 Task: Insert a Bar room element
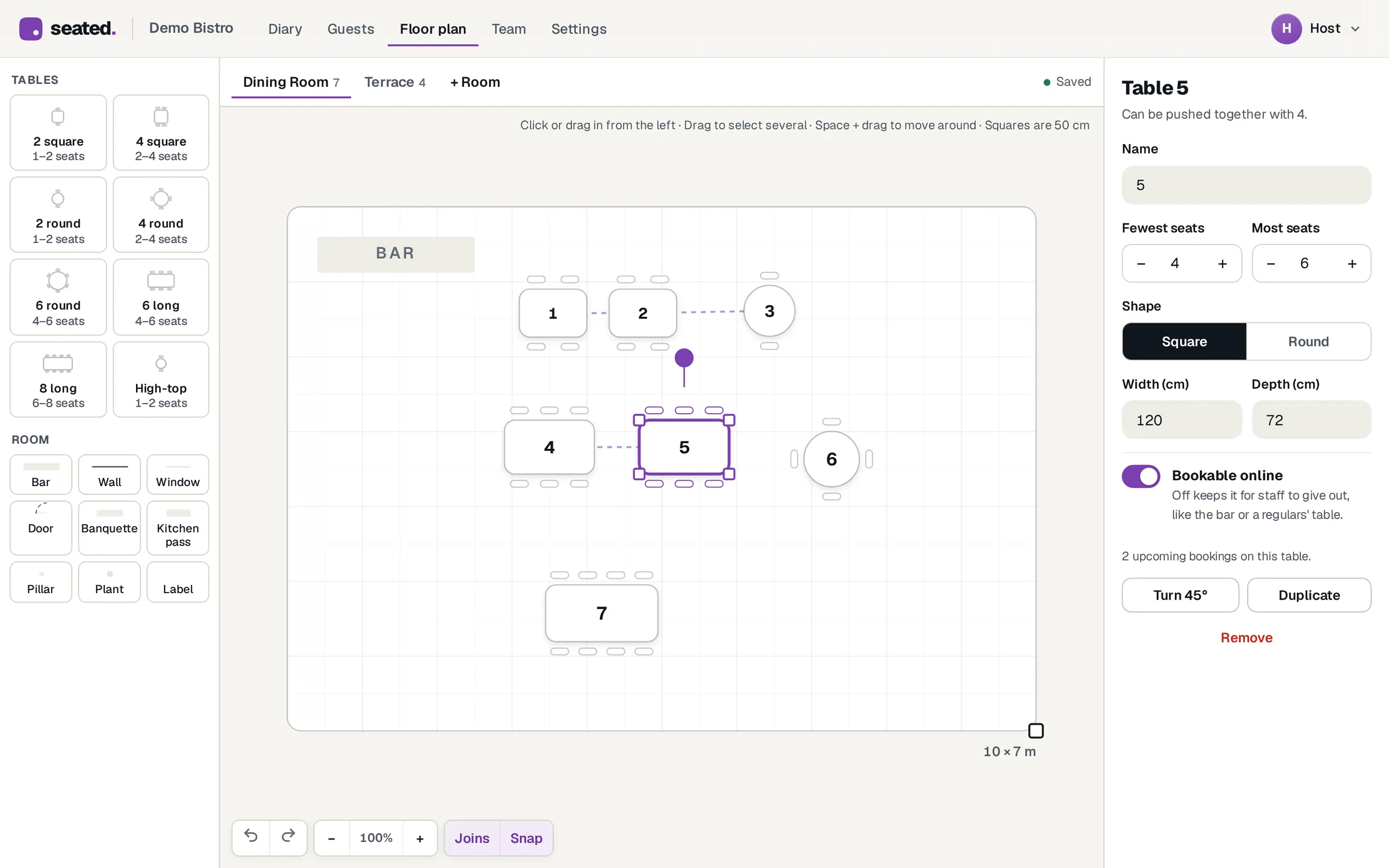41,475
